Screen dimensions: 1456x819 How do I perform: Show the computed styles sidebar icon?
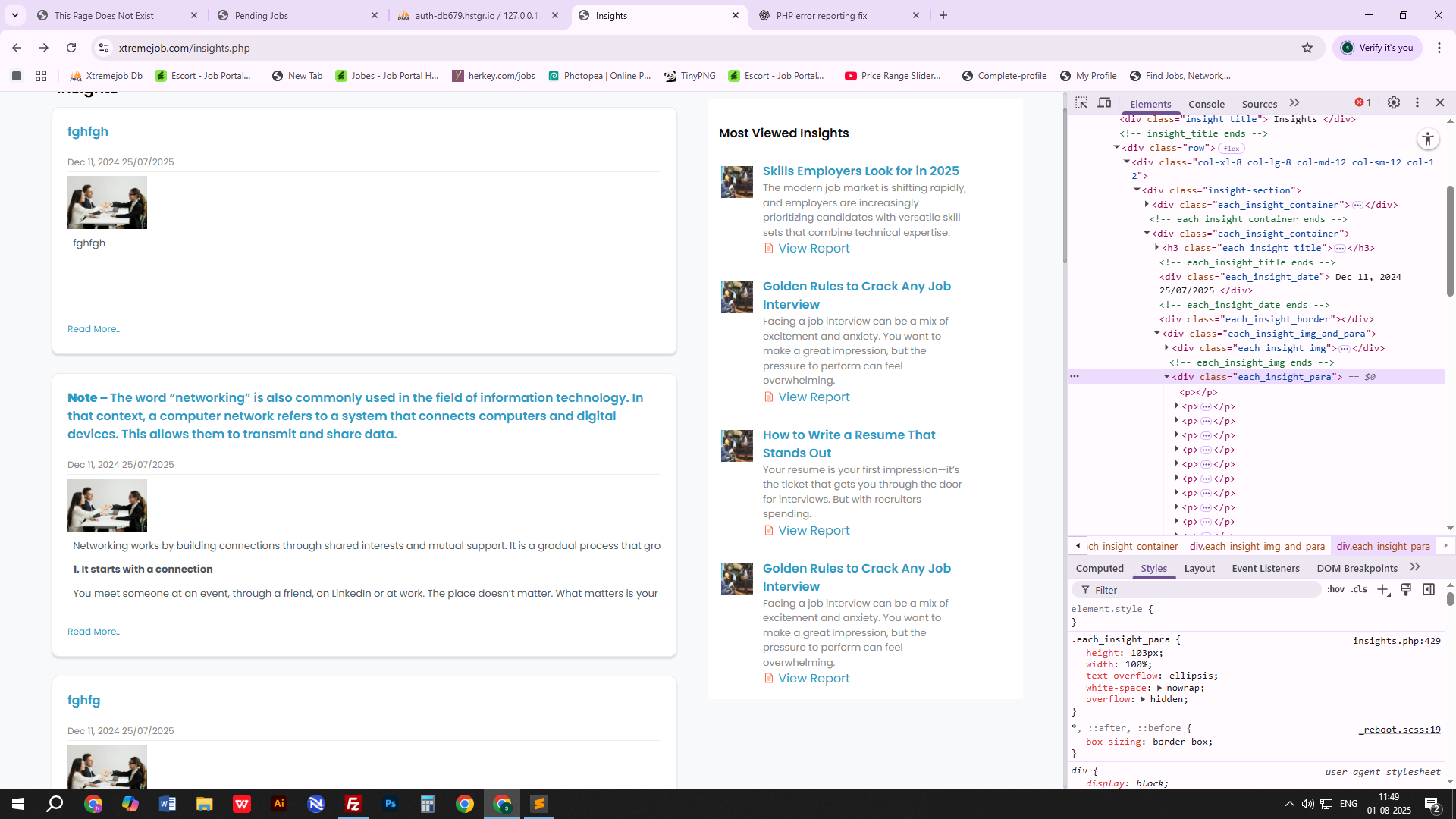click(1429, 590)
